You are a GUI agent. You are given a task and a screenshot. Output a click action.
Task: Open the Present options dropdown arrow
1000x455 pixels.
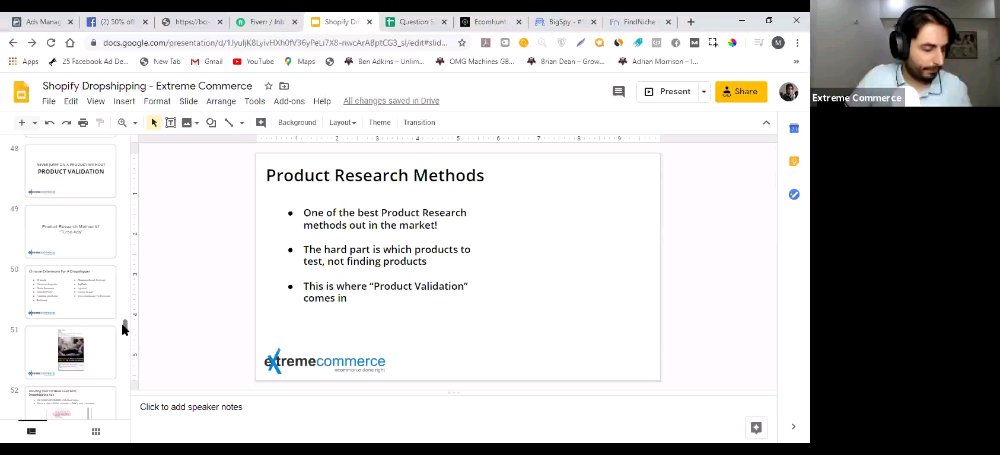pos(703,91)
